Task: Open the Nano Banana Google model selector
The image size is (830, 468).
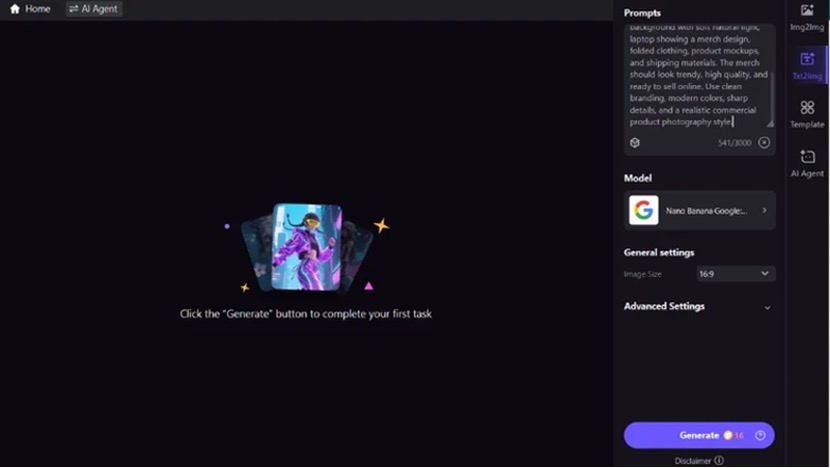Action: [x=699, y=210]
